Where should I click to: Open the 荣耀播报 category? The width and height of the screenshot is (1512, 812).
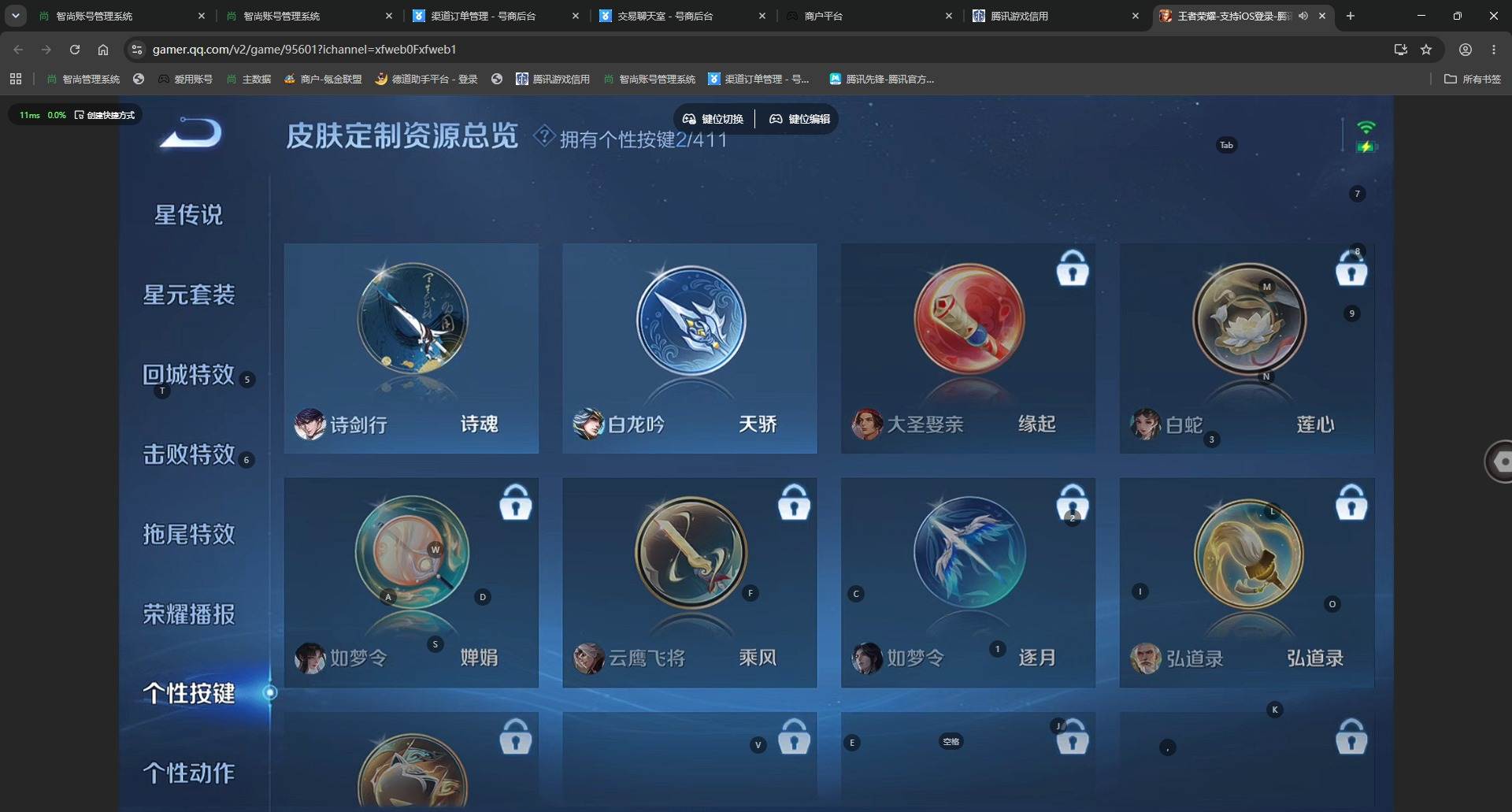[189, 614]
